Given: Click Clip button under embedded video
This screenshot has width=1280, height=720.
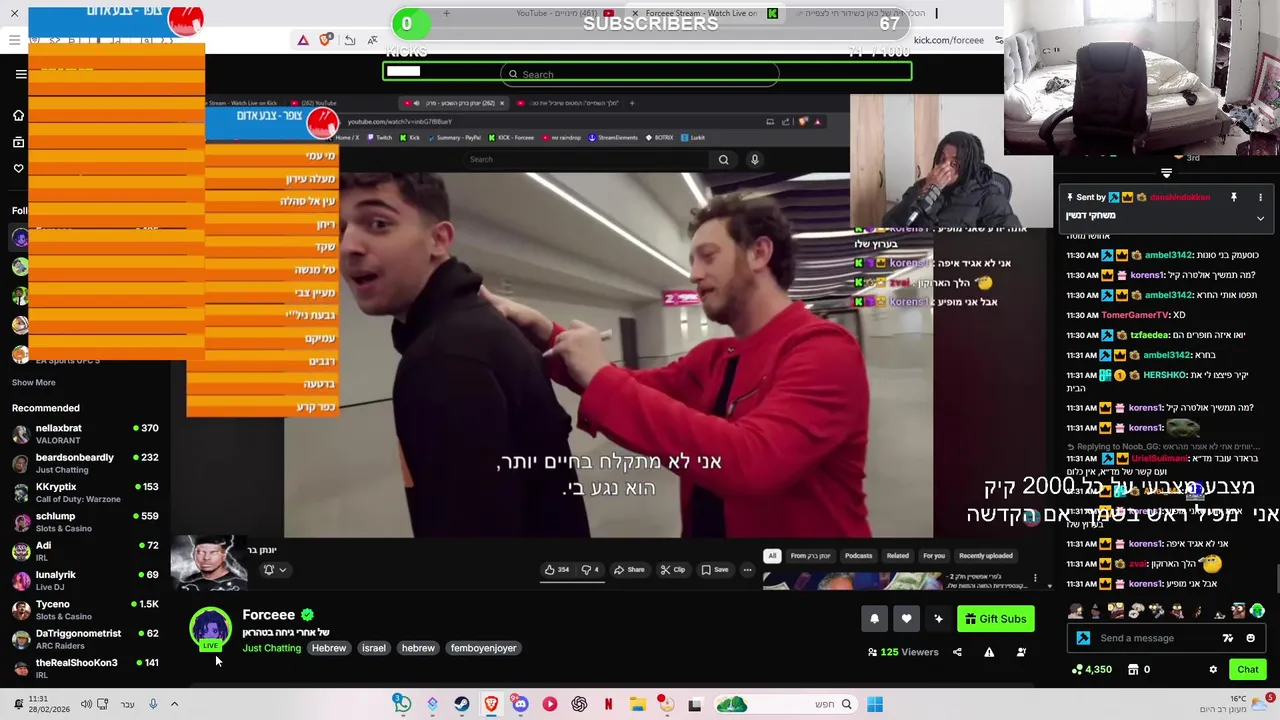Looking at the screenshot, I should pos(672,570).
